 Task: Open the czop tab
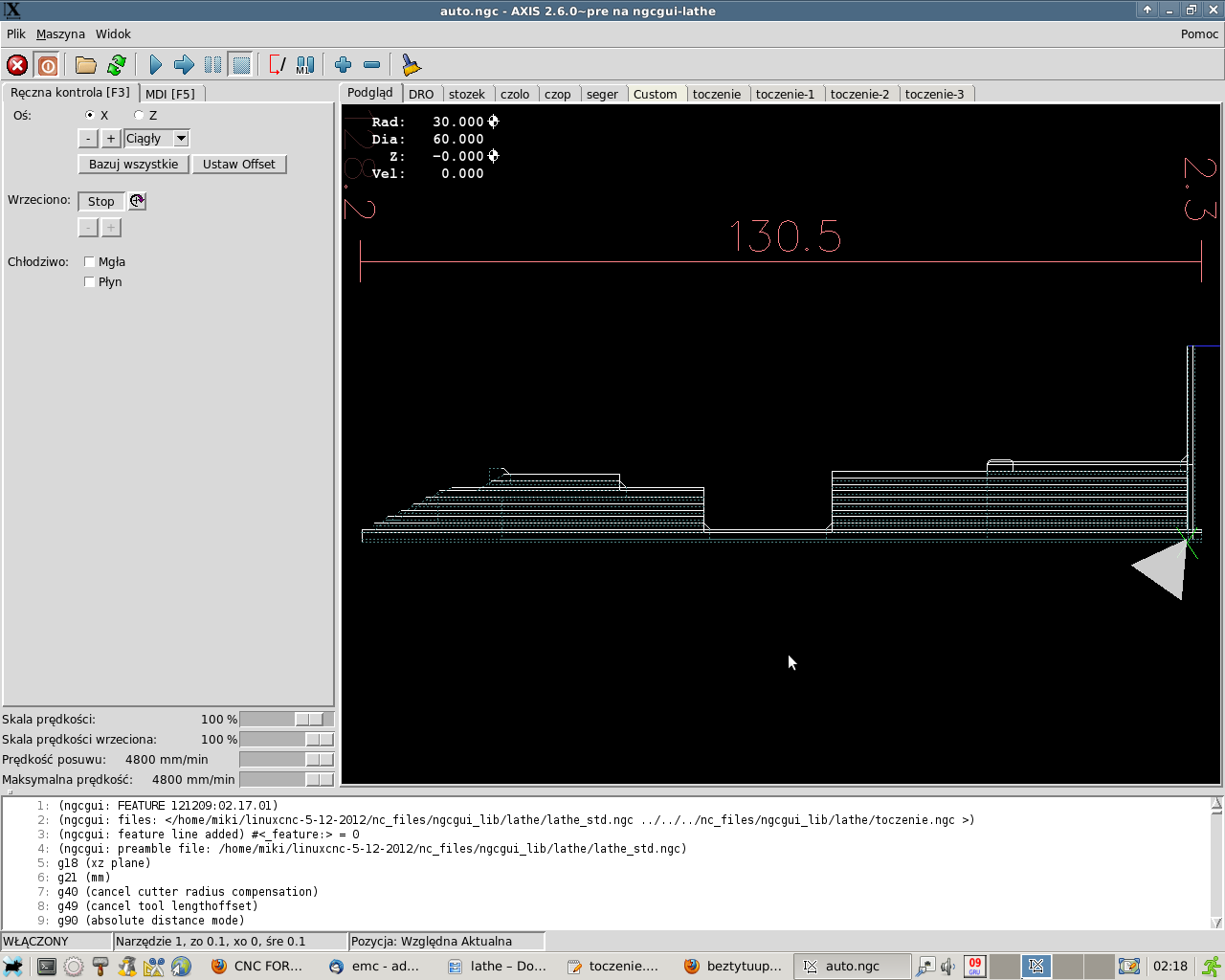click(558, 94)
